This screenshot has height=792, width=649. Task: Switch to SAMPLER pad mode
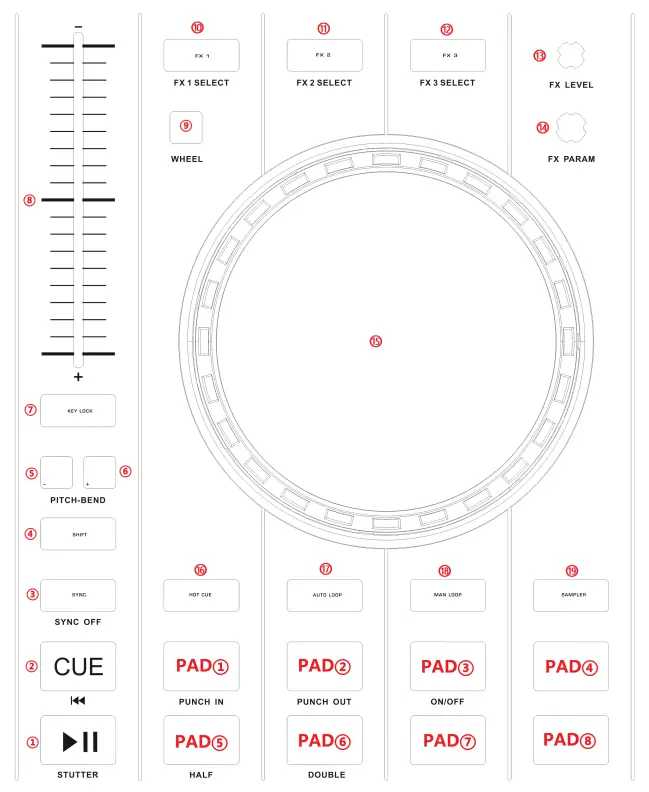(571, 594)
